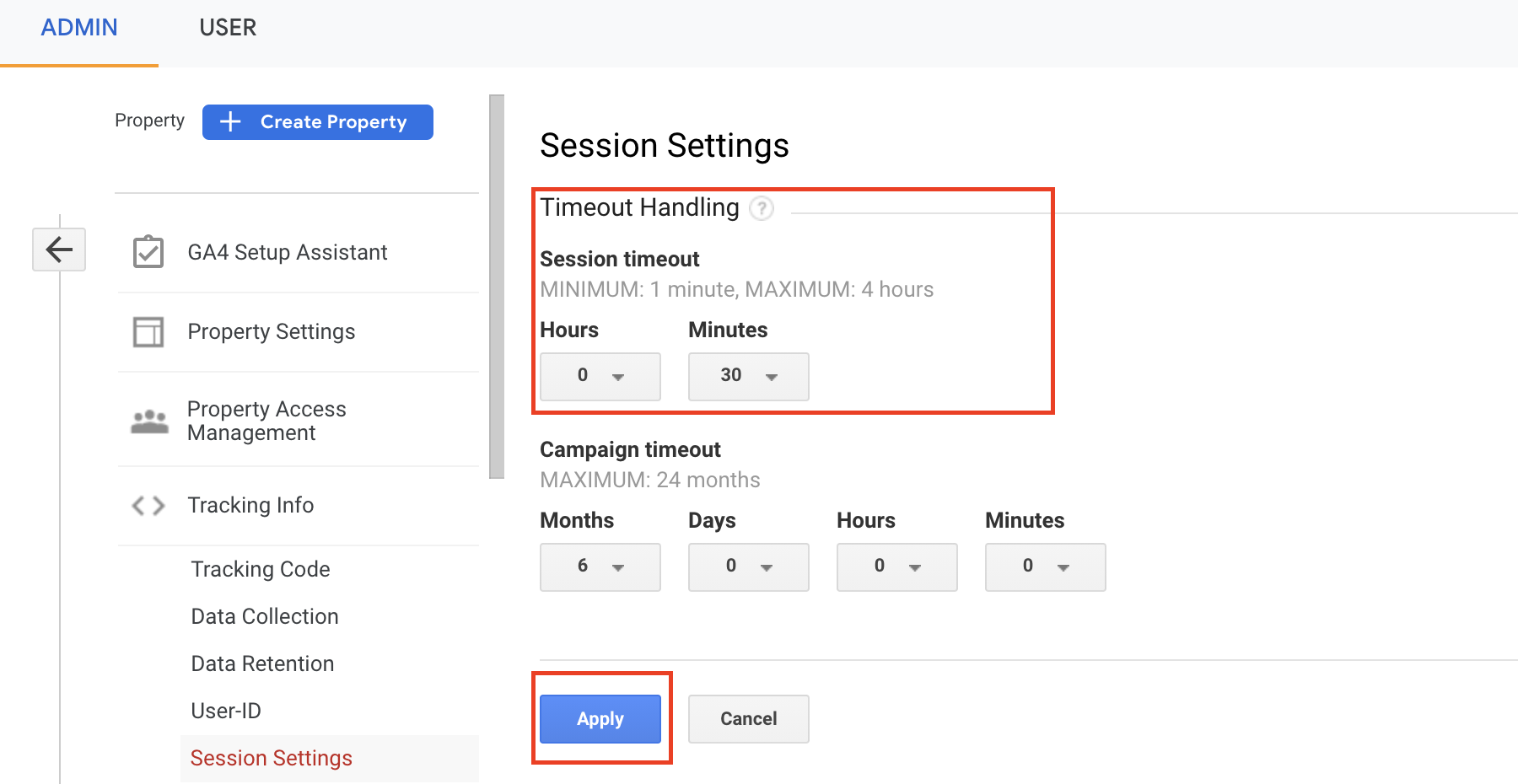
Task: Click the ADMIN tab orange underline icon
Action: [x=79, y=64]
